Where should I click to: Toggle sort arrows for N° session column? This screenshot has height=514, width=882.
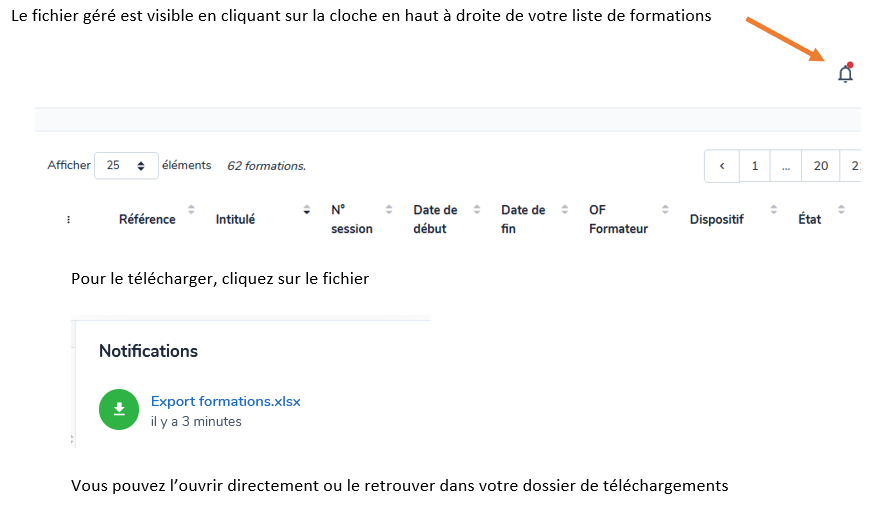click(x=389, y=210)
